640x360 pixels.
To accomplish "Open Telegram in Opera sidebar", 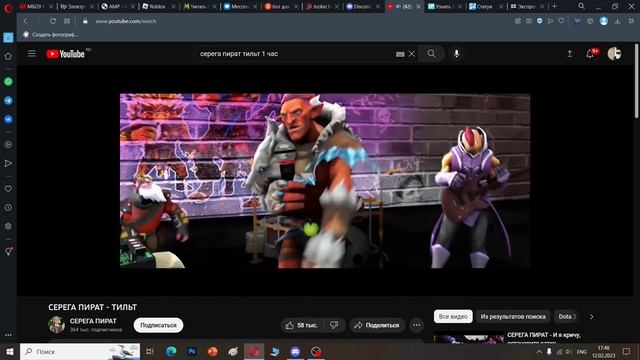I will pyautogui.click(x=8, y=100).
